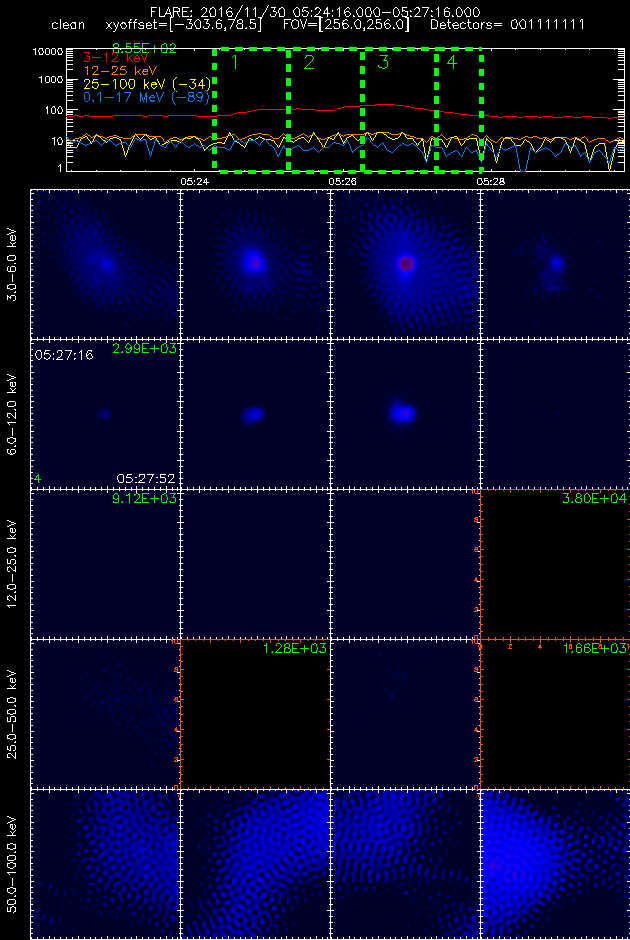
Task: Click the 3.0-6.0 keV row label
Action: (13, 264)
